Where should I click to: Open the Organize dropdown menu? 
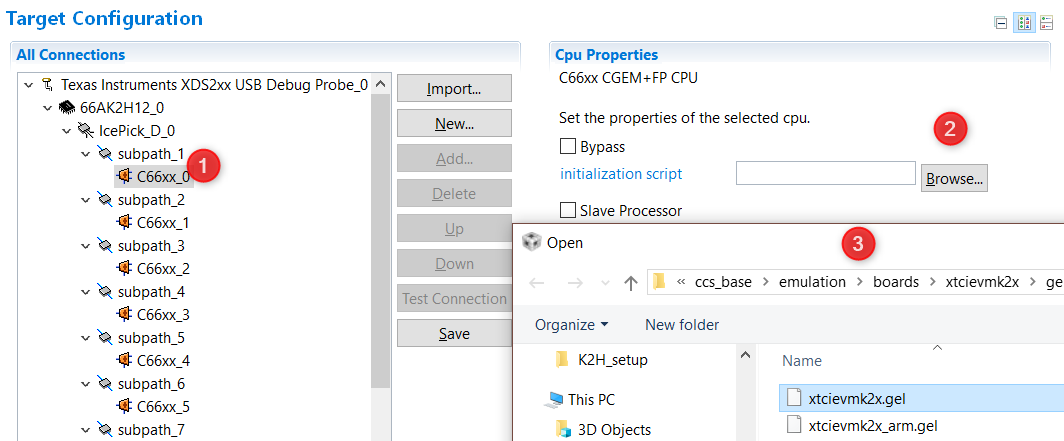point(571,325)
